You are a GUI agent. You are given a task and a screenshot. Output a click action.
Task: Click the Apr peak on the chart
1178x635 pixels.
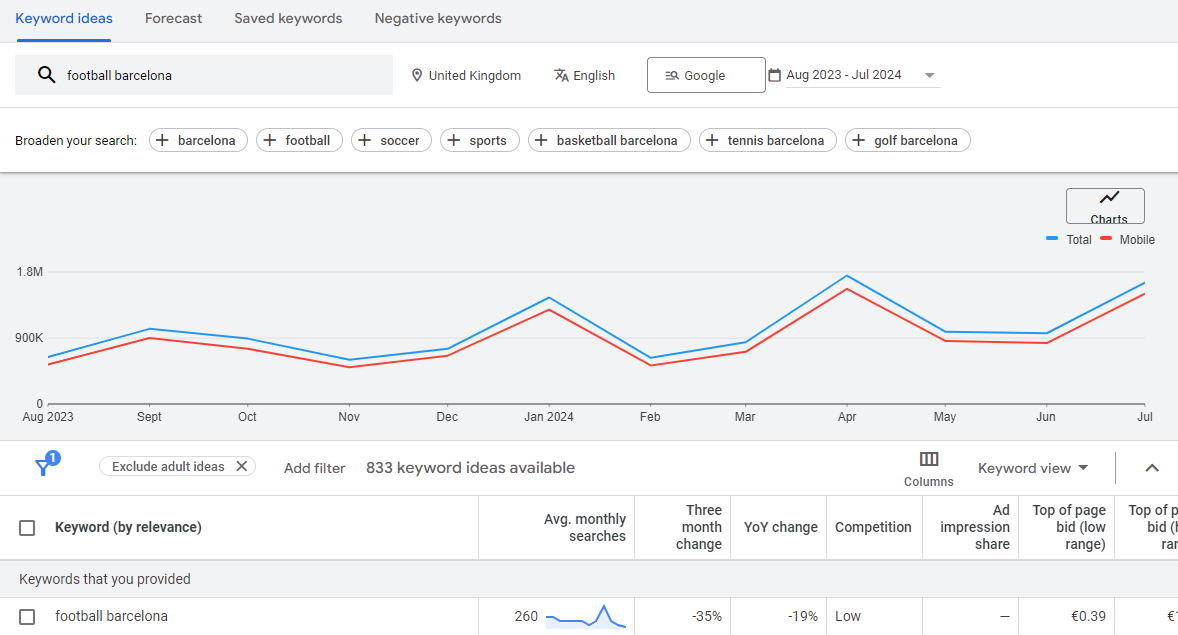847,276
